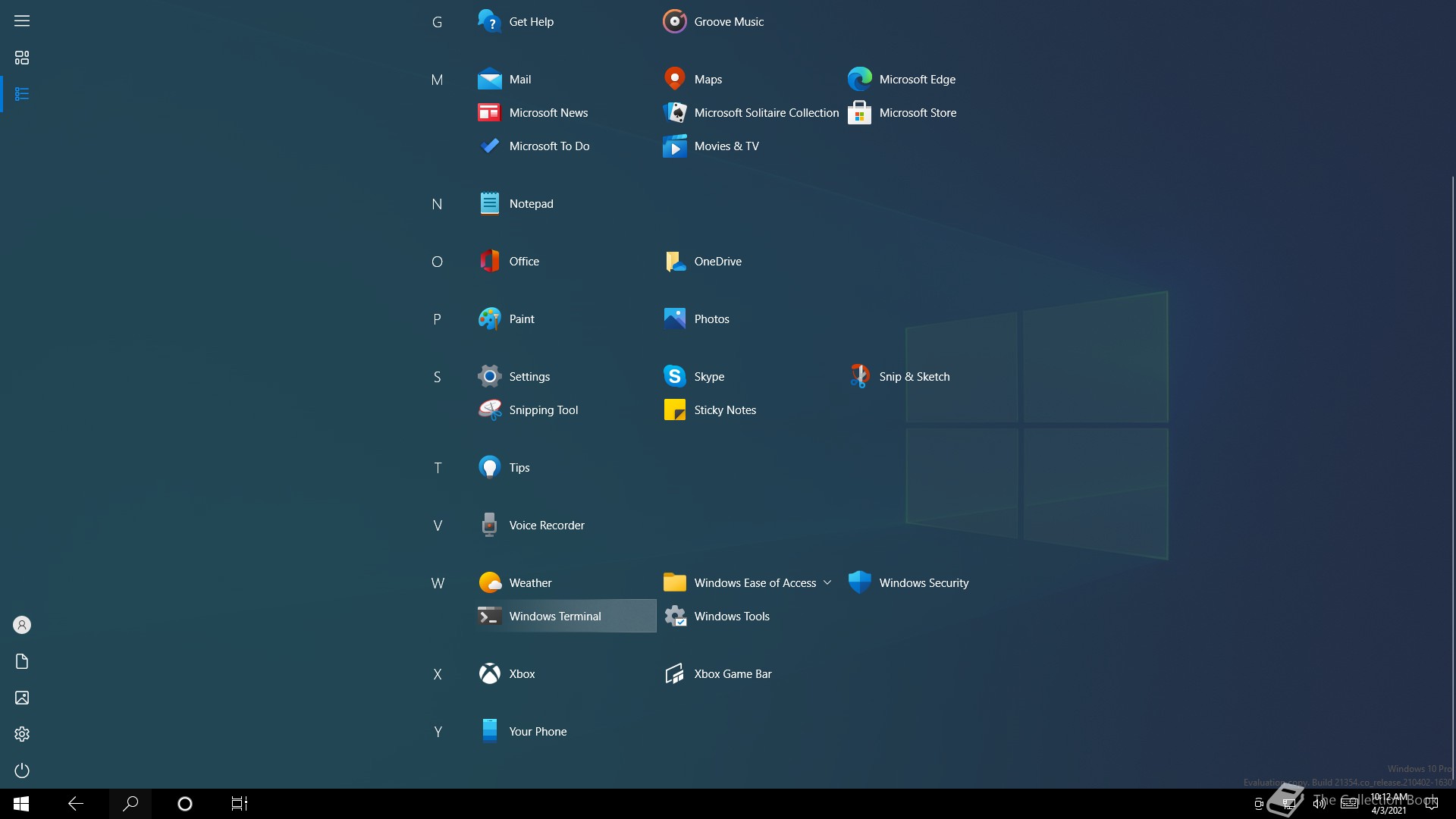Switch to all apps list view
1456x819 pixels.
22,94
